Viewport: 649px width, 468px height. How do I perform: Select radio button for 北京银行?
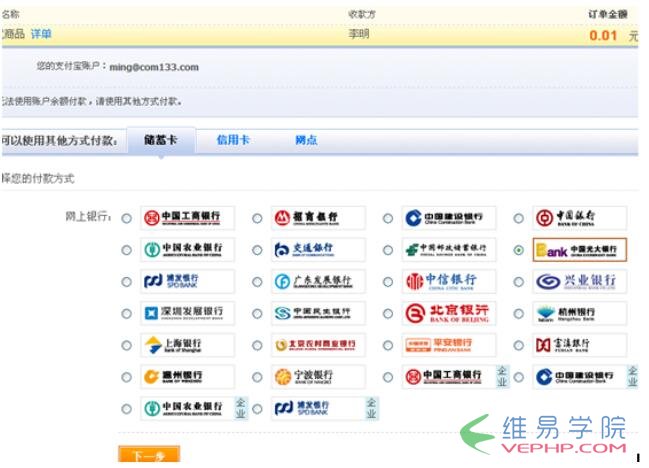pos(388,314)
